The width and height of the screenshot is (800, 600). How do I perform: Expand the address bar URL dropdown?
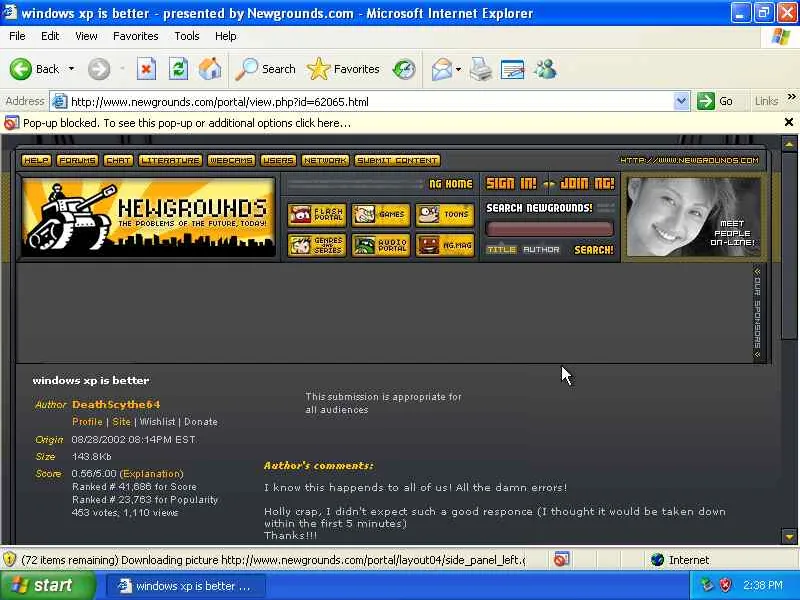[681, 101]
